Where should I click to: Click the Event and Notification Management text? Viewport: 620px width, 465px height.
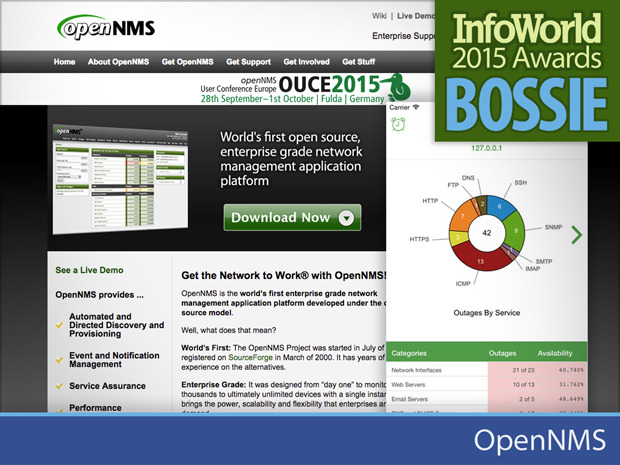(x=114, y=360)
